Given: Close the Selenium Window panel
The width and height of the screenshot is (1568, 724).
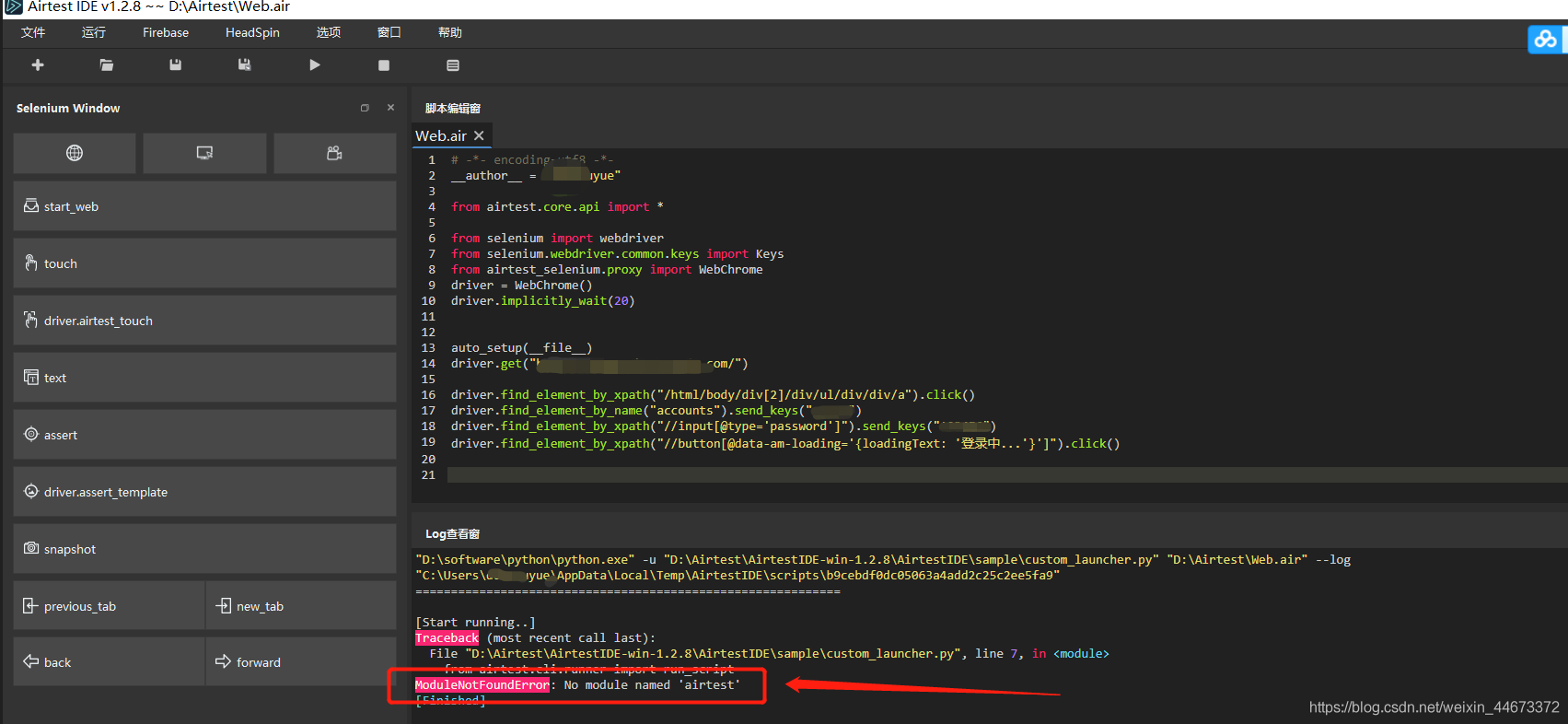Looking at the screenshot, I should [390, 108].
